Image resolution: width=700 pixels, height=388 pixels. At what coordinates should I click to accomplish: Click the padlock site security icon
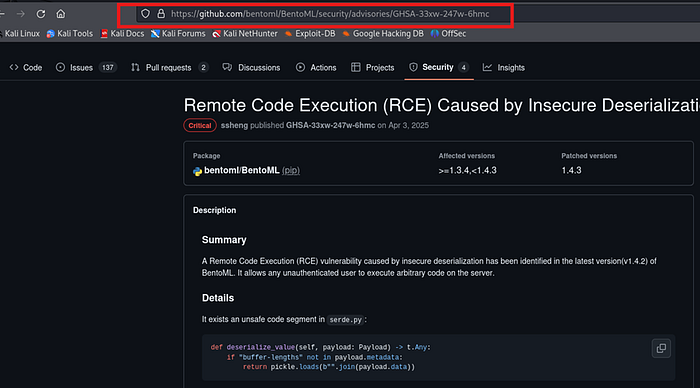(161, 14)
